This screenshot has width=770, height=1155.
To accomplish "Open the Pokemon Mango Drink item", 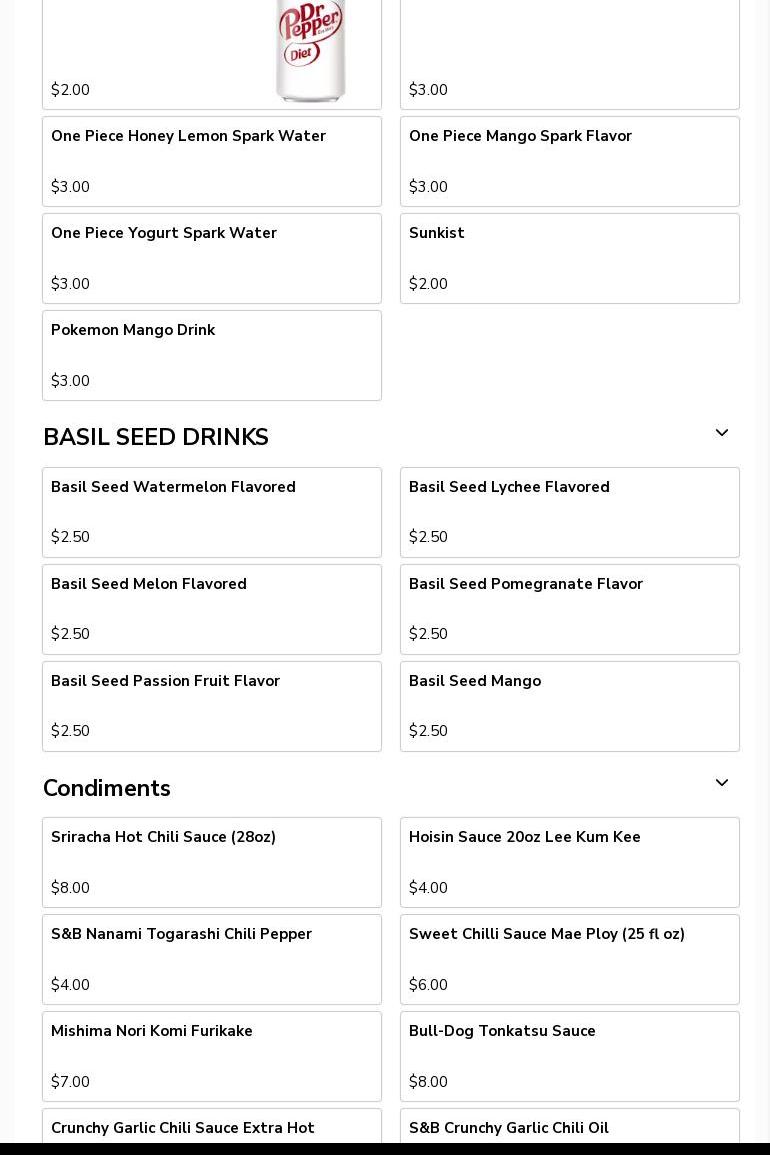I will click(212, 356).
